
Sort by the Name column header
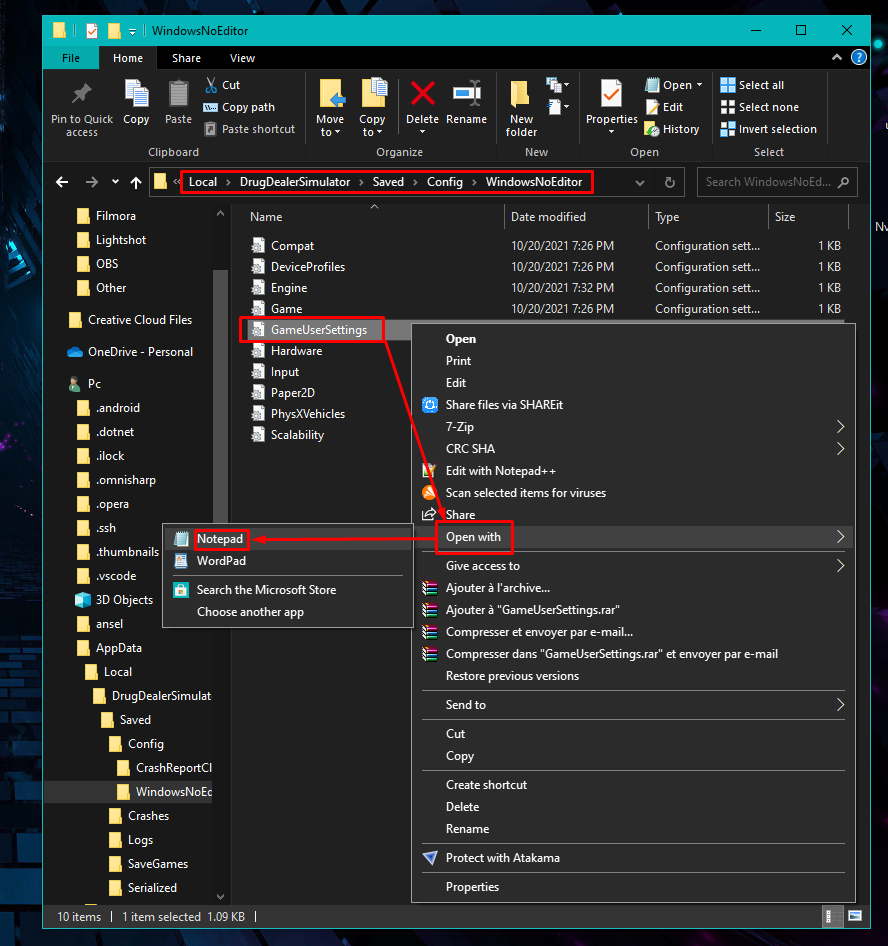tap(266, 217)
